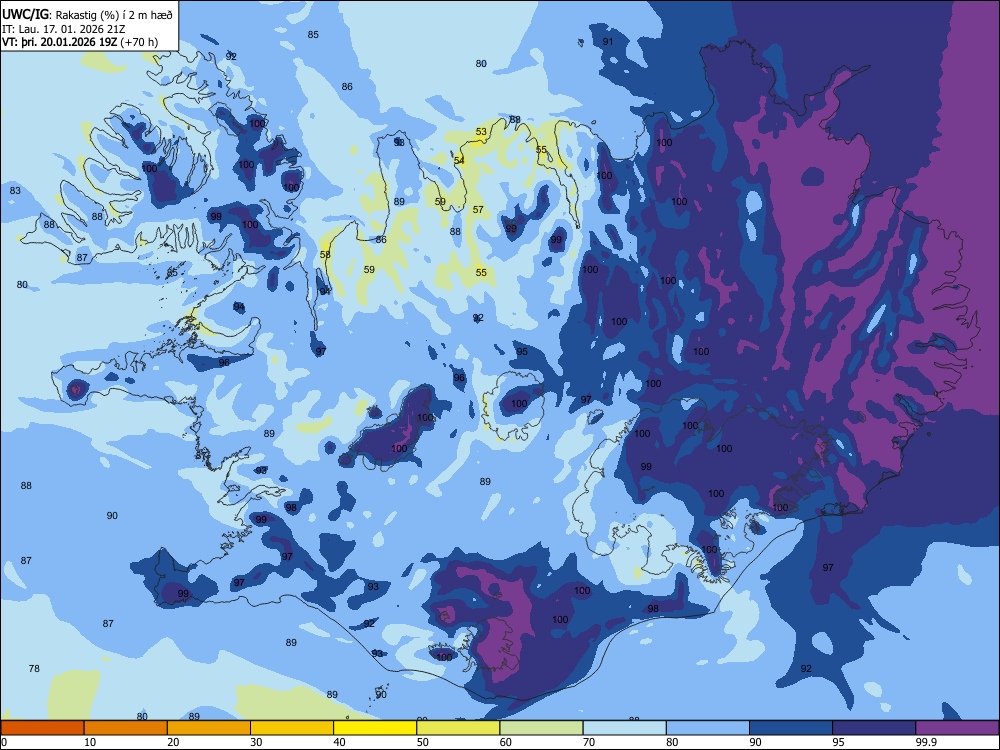
Task: Select the amber 30–40 legend swatch
Action: point(292,728)
